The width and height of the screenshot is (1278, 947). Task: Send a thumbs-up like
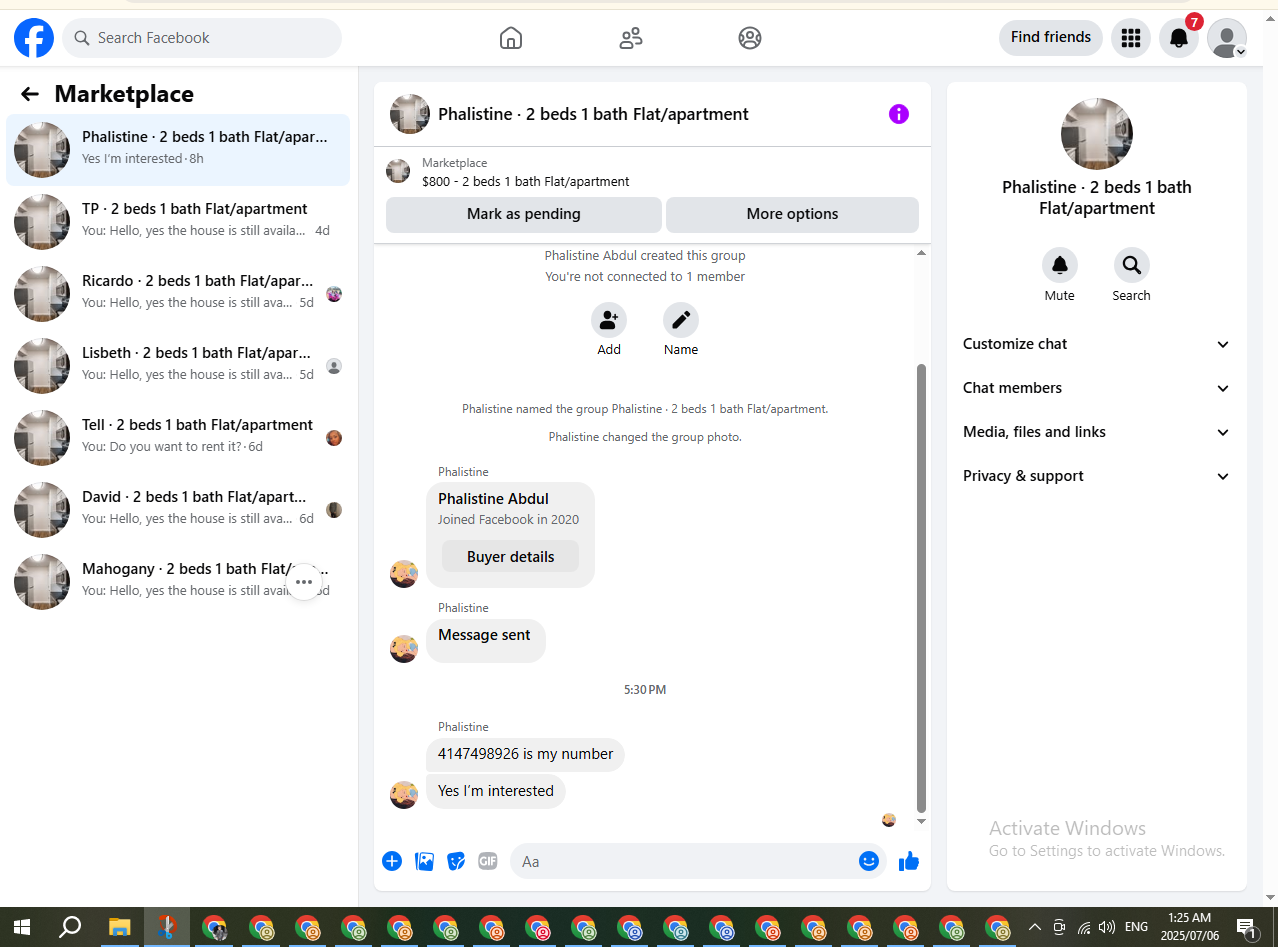tap(909, 861)
